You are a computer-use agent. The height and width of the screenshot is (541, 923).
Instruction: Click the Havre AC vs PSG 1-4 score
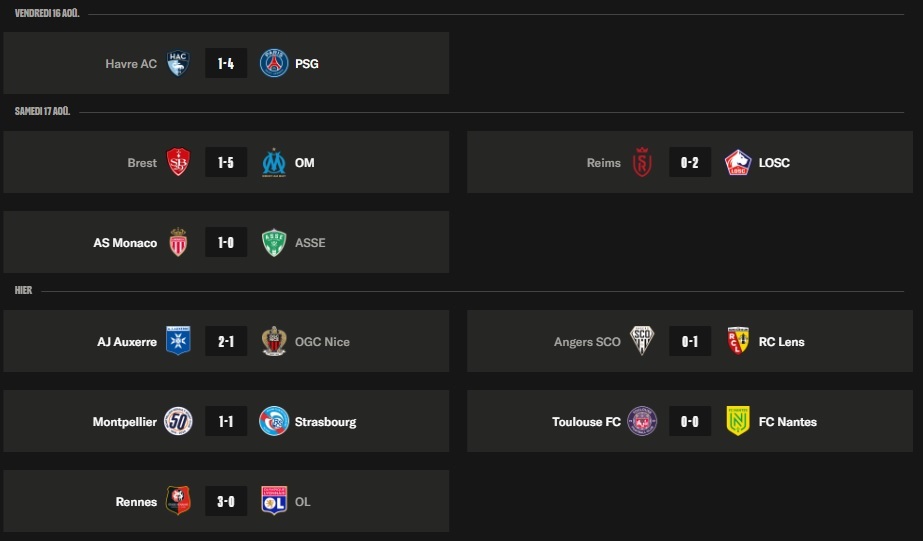point(226,64)
